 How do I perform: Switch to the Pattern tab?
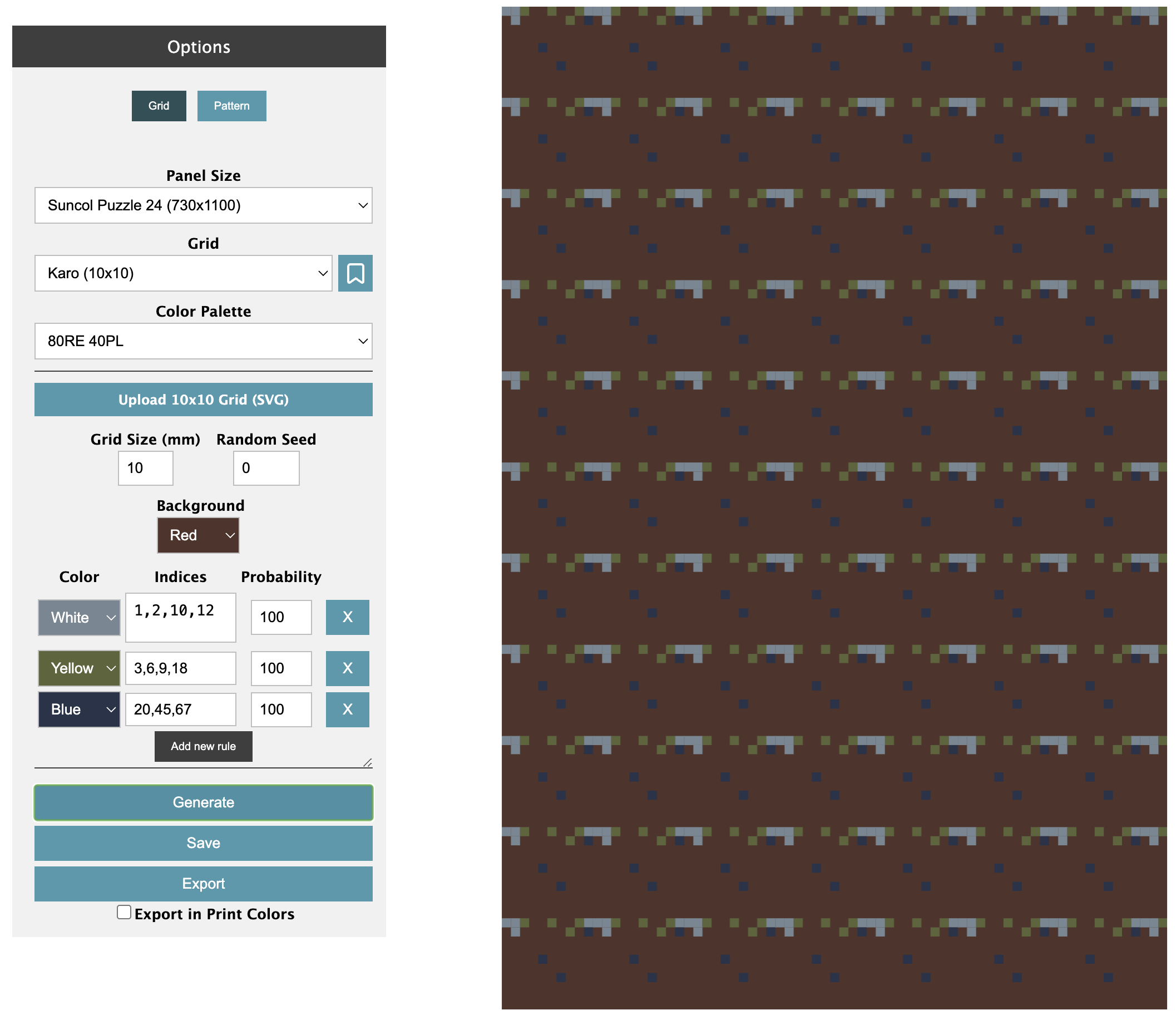[231, 106]
